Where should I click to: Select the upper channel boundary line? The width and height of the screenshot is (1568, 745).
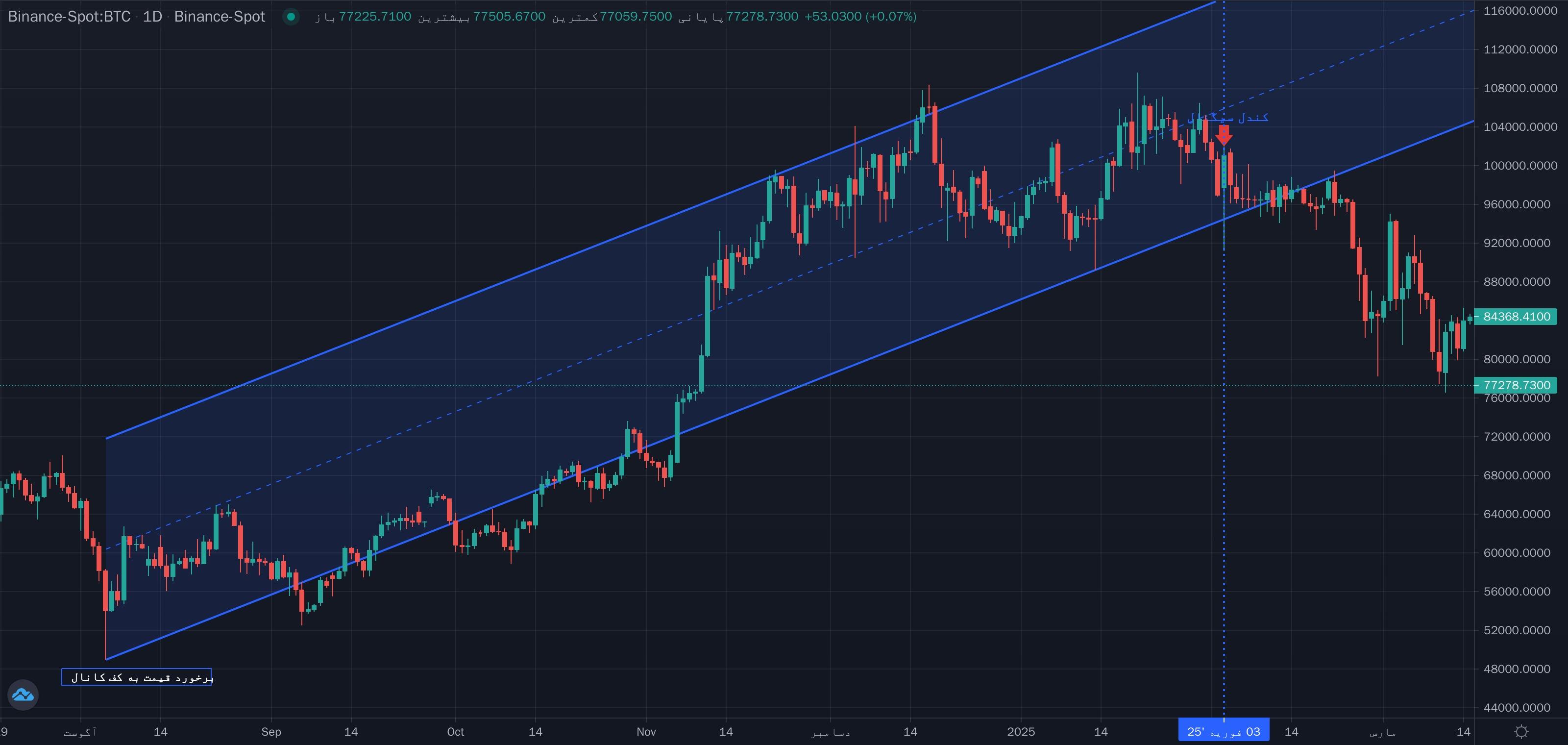[661, 221]
